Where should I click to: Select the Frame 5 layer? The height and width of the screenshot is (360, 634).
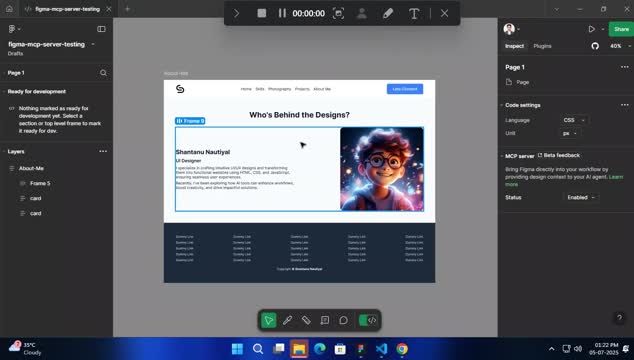click(x=40, y=183)
